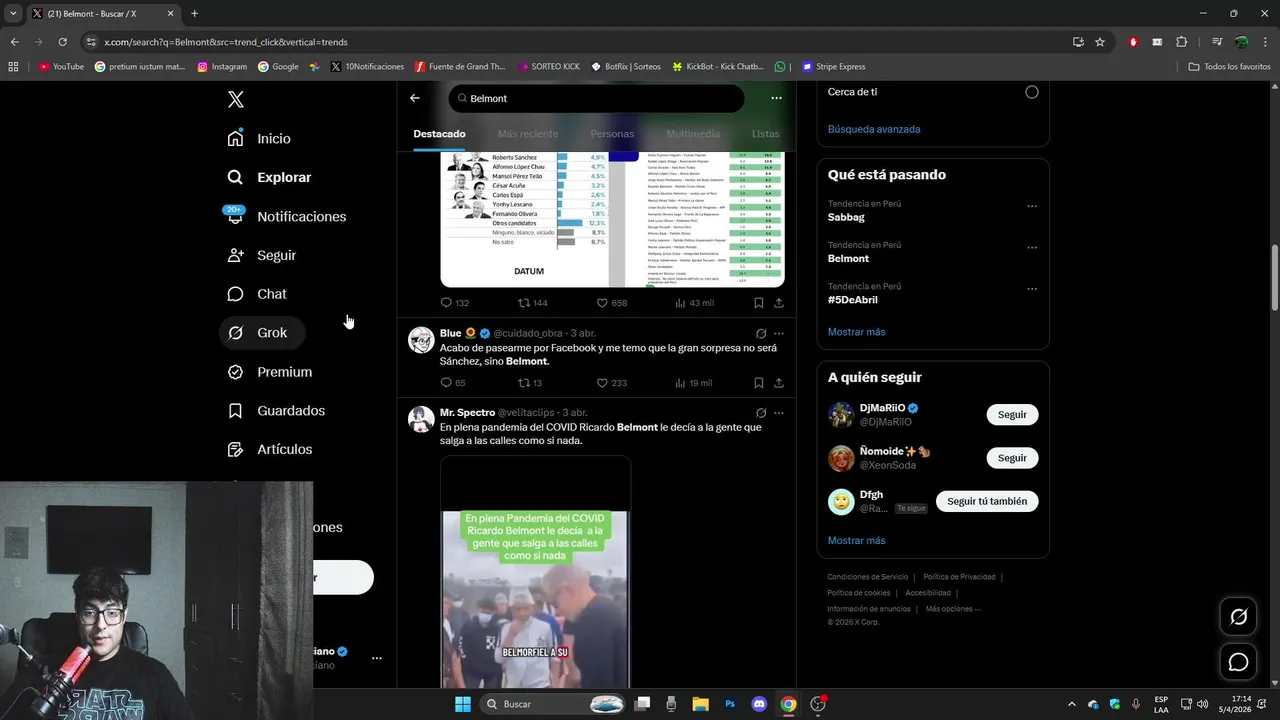Follow DjMaRiiO account

1012,414
